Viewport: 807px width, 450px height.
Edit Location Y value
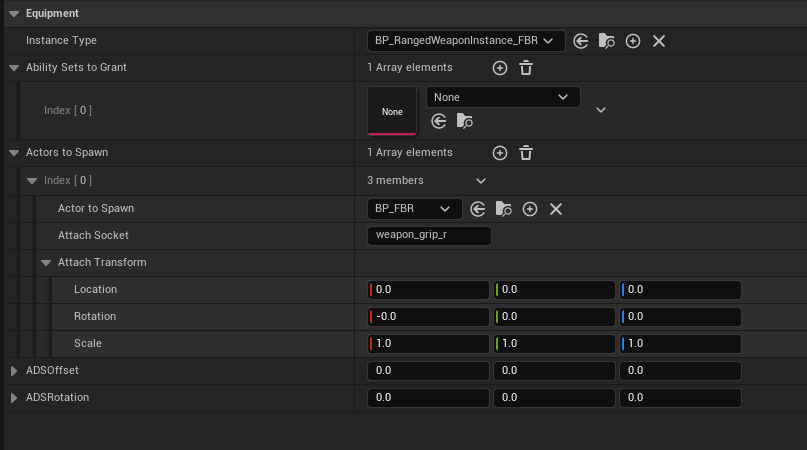tap(554, 290)
